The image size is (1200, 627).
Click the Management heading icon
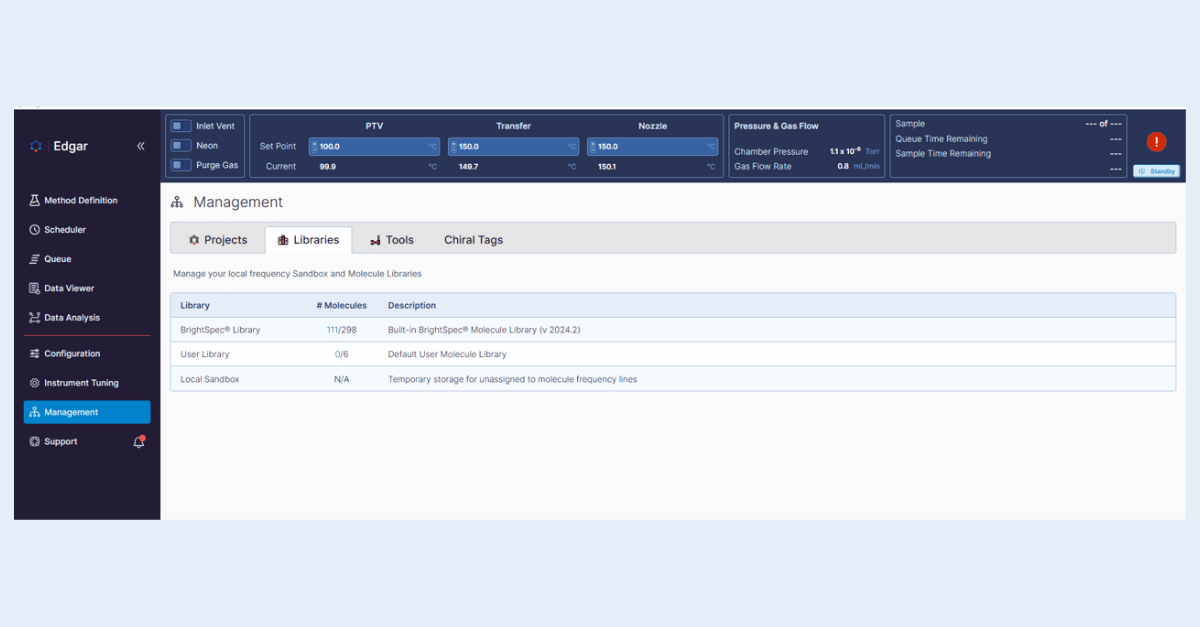(x=177, y=202)
